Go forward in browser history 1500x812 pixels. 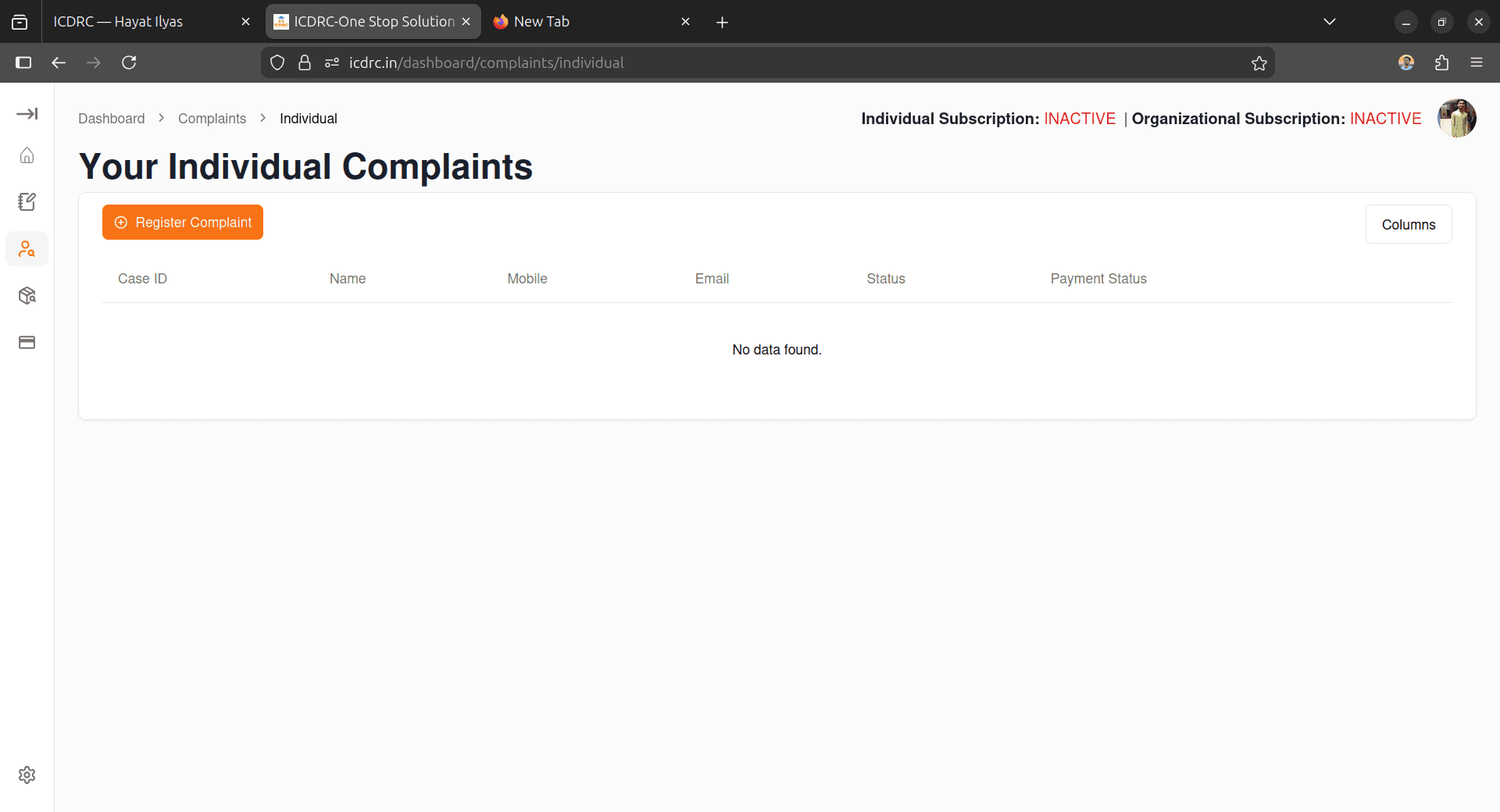[x=94, y=62]
